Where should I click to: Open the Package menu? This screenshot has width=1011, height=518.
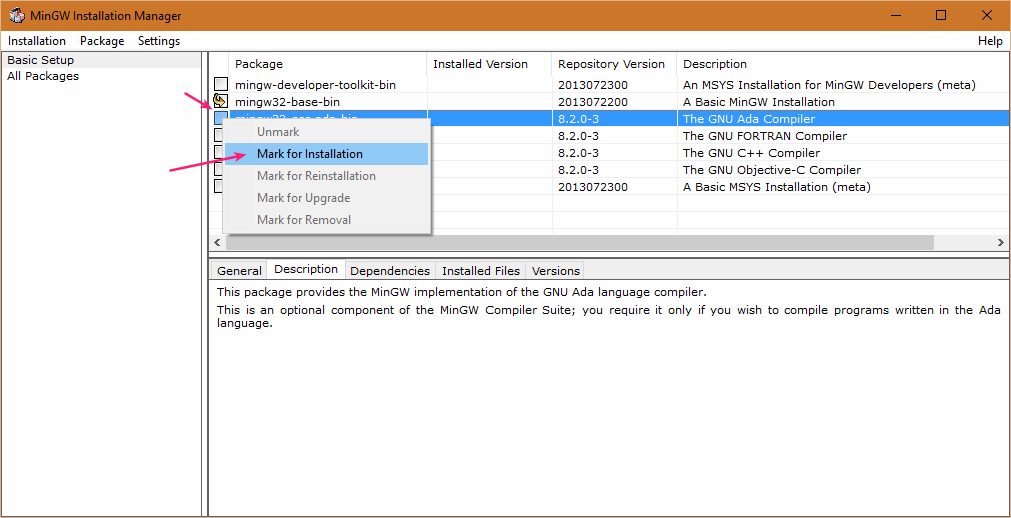tap(102, 41)
